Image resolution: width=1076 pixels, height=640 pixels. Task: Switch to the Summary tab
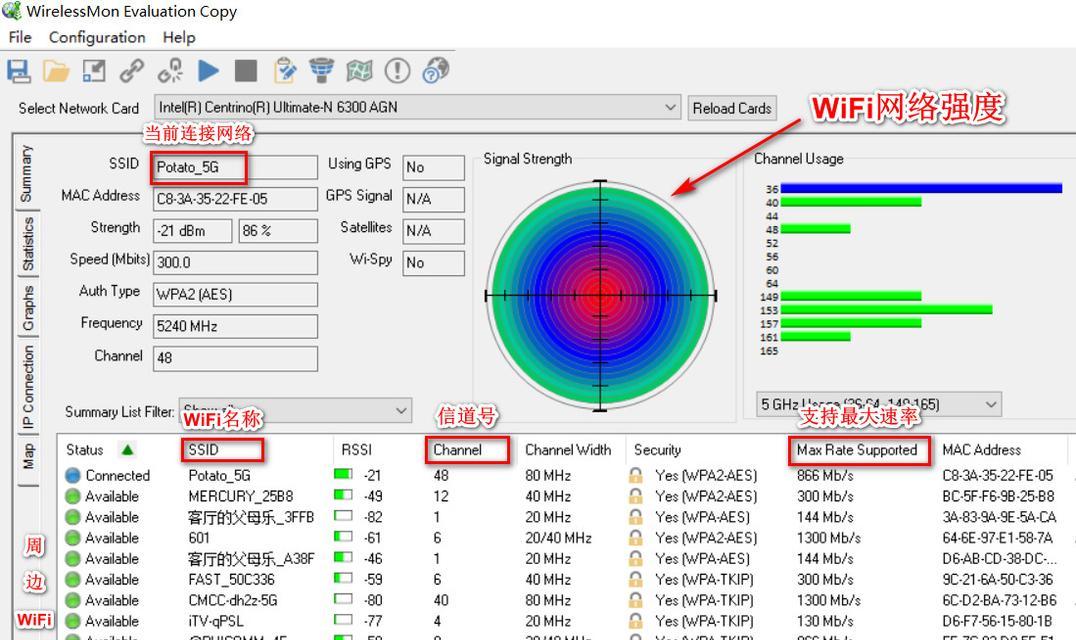click(26, 173)
